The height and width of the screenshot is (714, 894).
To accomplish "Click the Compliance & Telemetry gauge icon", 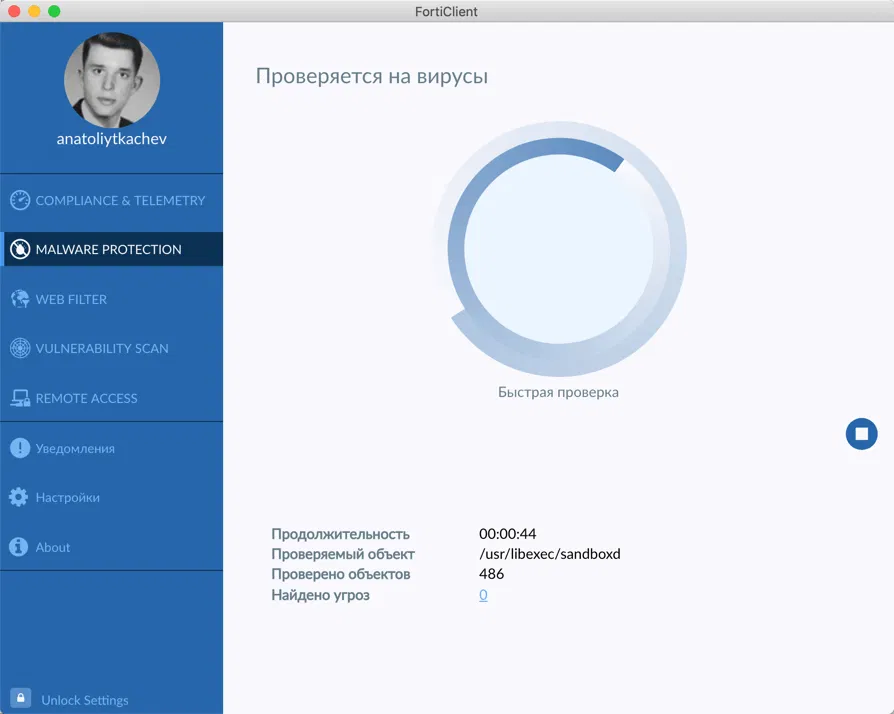I will pos(20,200).
